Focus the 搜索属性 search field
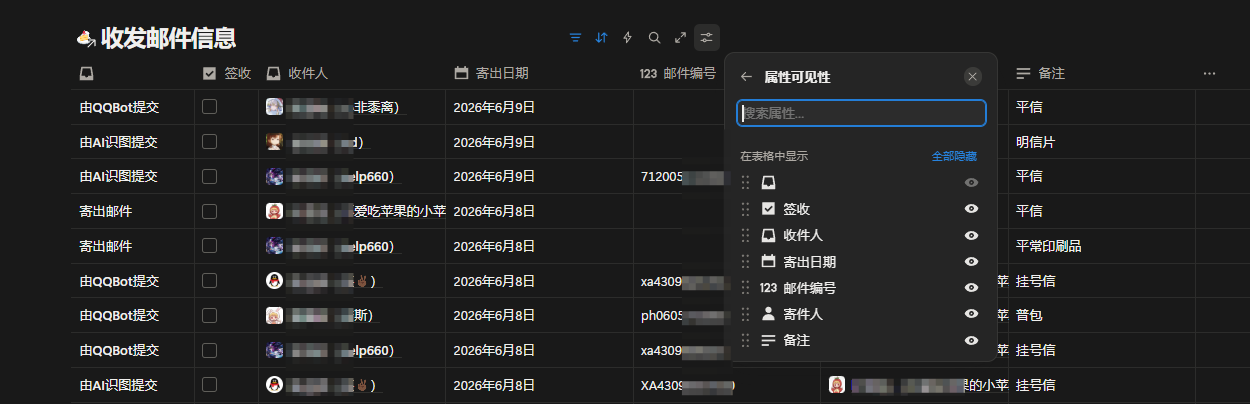This screenshot has height=404, width=1250. coord(861,113)
